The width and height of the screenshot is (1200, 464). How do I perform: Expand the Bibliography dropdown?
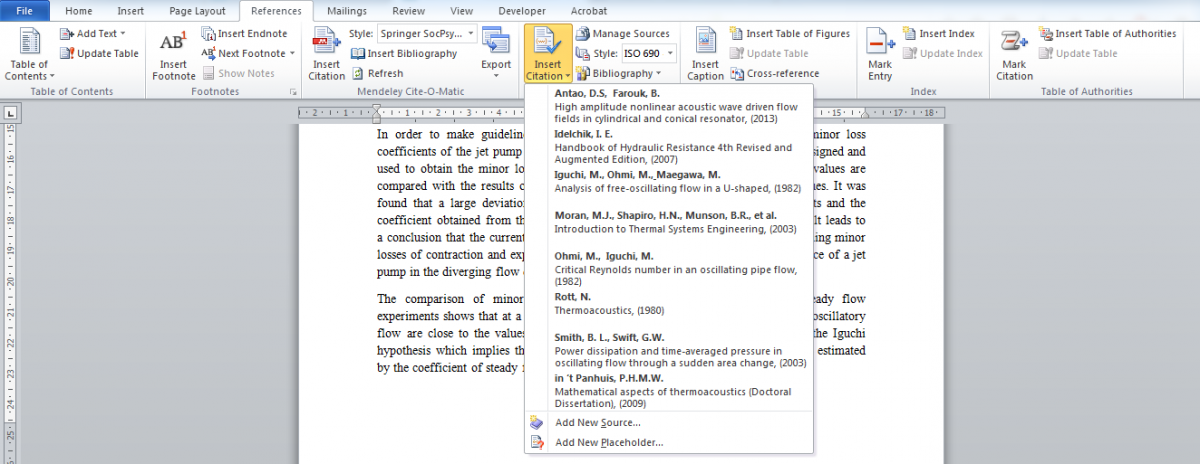pos(618,73)
